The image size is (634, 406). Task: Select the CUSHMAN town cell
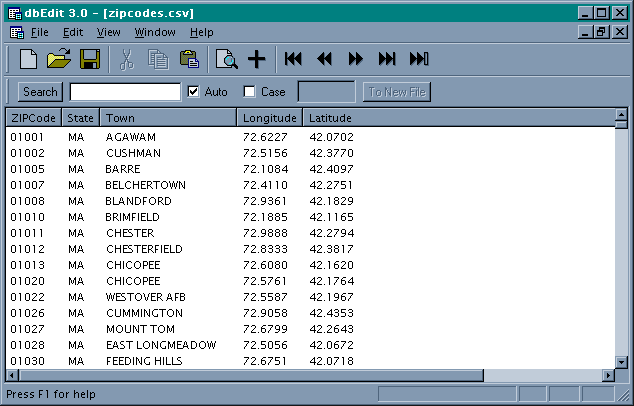tap(133, 153)
